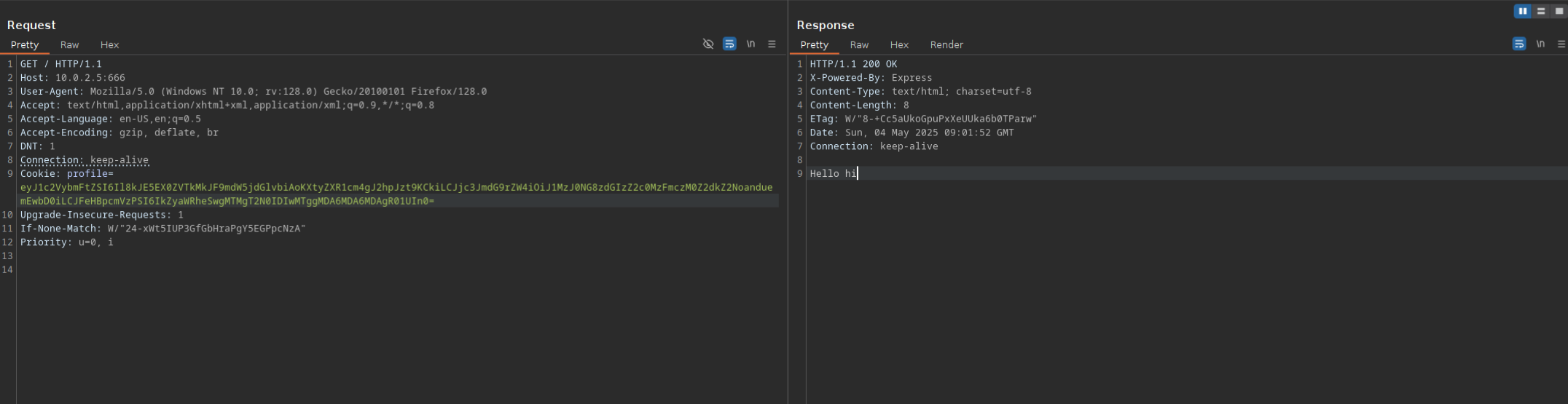Viewport: 1568px width, 404px height.
Task: Switch Response view to Hex tab
Action: 899,45
